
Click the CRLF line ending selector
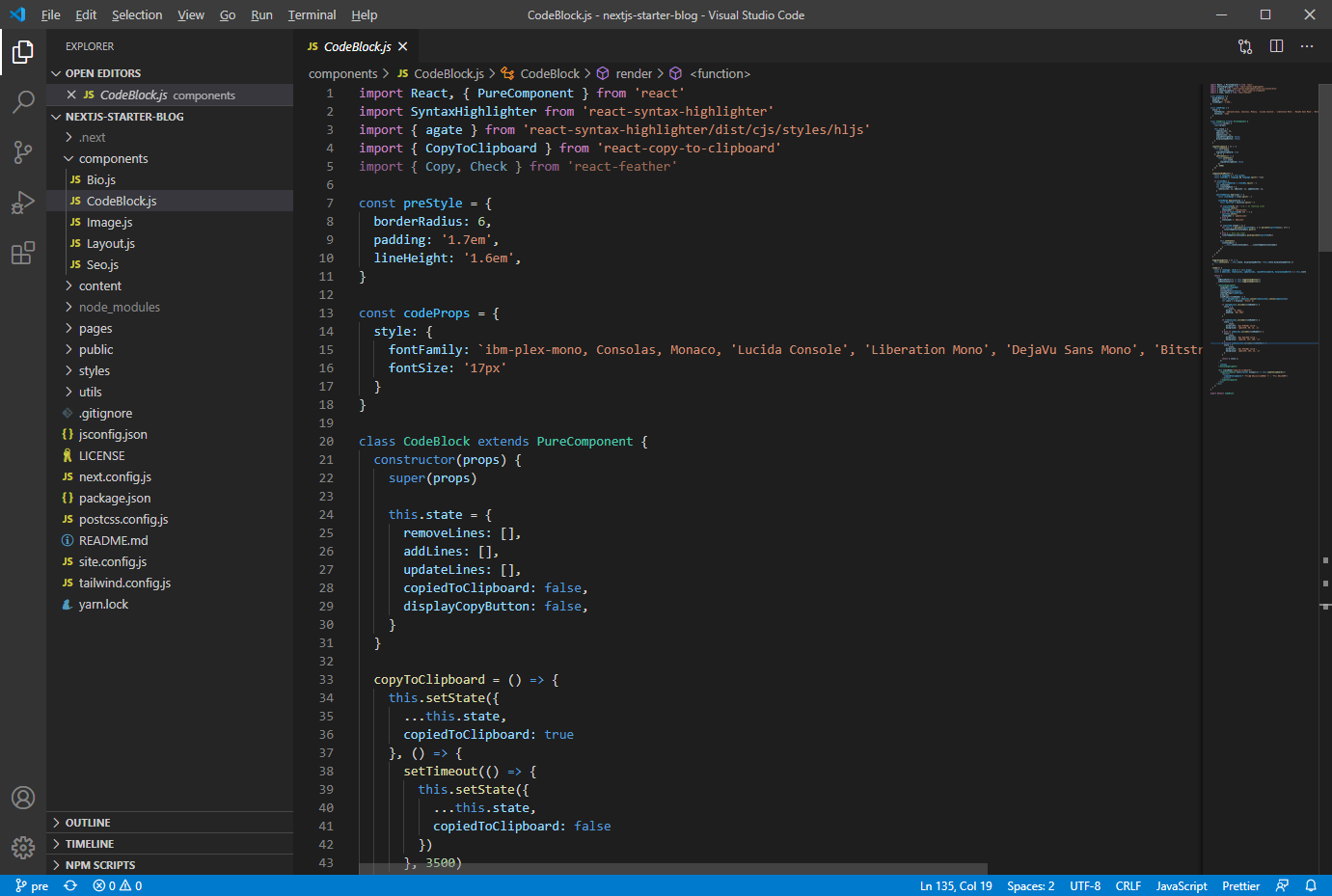pos(1128,885)
